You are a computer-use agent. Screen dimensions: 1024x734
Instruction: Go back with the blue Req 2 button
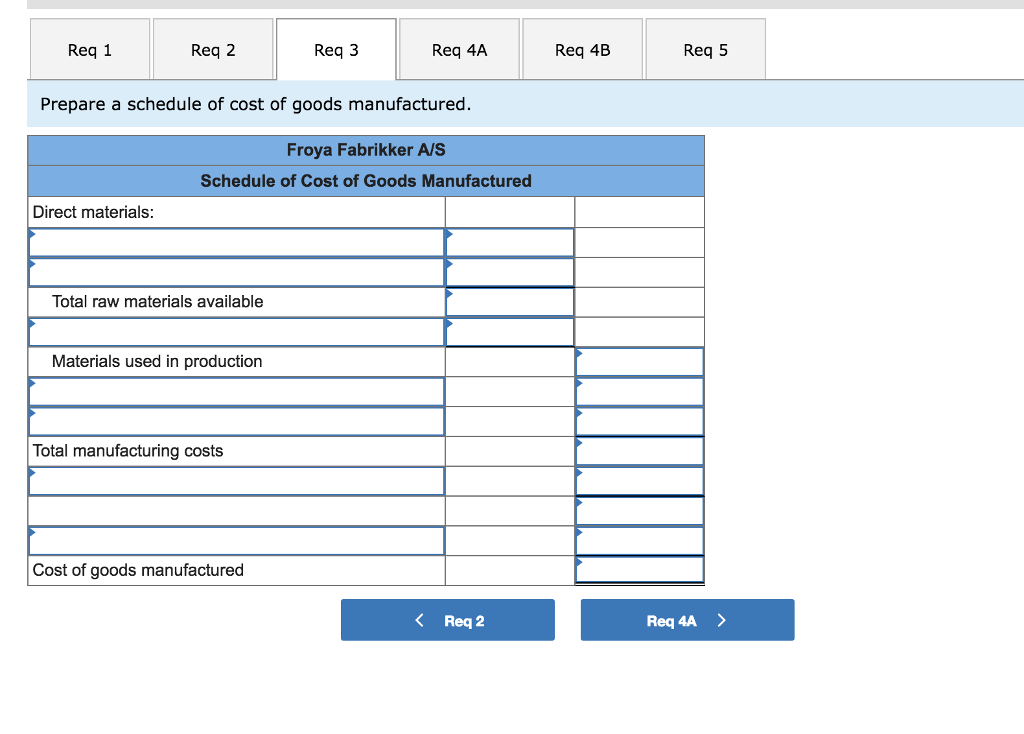coord(448,620)
